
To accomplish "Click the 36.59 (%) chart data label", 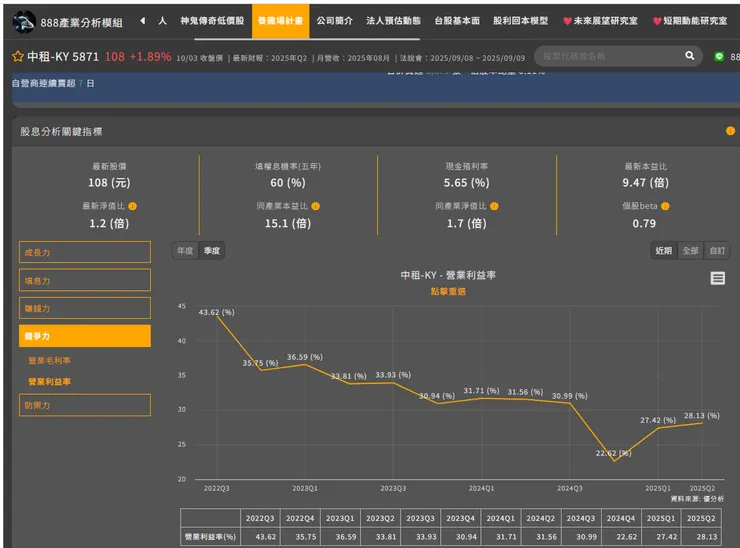I will (305, 357).
